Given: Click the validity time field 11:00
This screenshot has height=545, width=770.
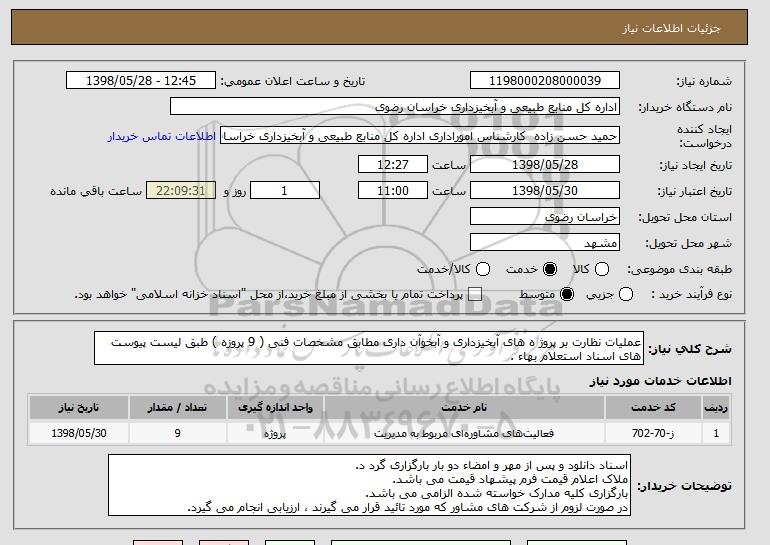Looking at the screenshot, I should (393, 191).
